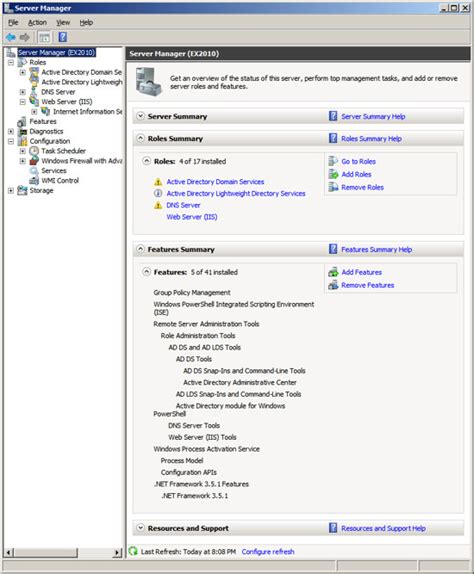Click the WMI Control icon
The width and height of the screenshot is (474, 574).
[34, 180]
